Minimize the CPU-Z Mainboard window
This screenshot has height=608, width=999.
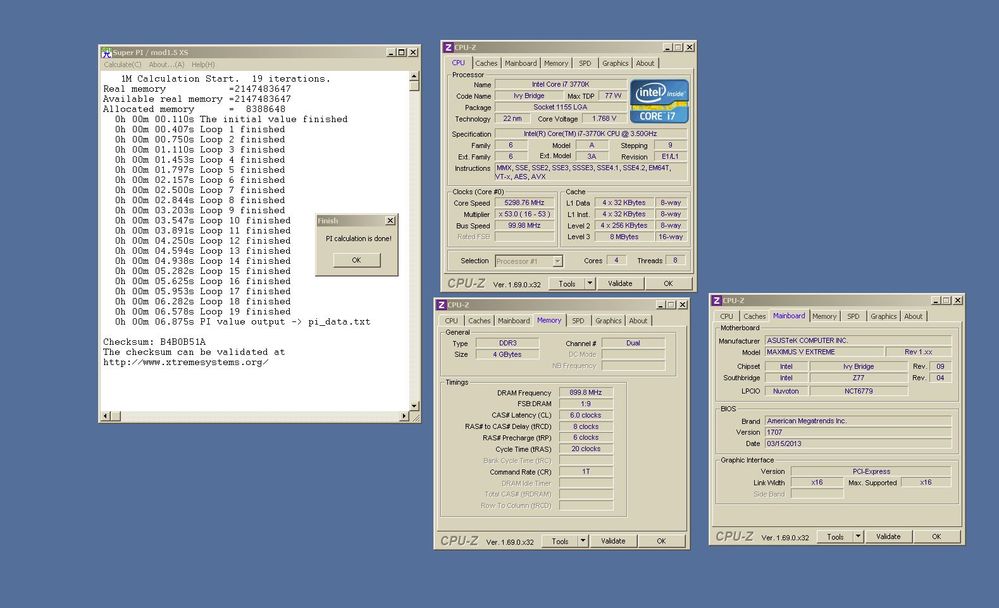coord(936,300)
